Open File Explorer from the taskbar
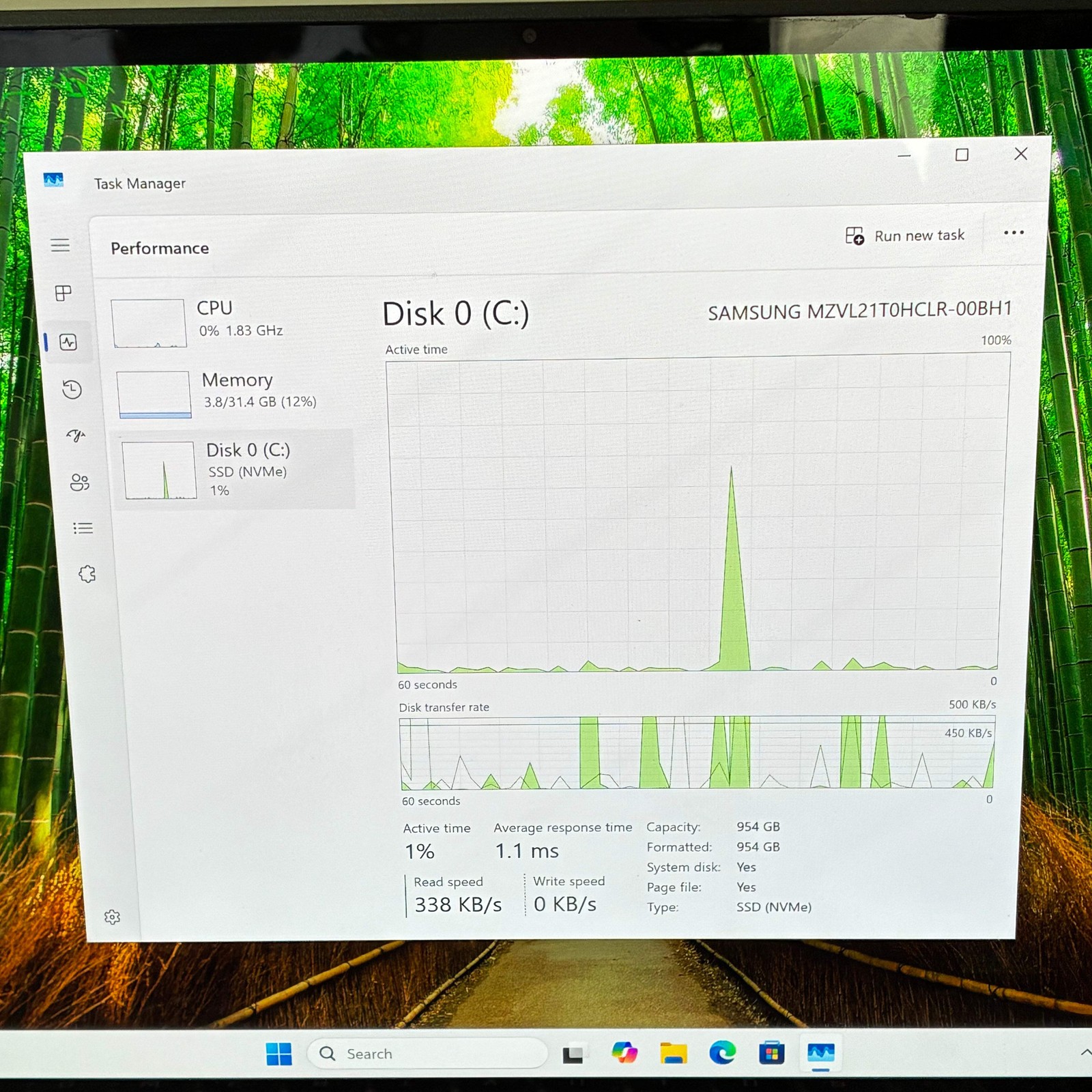The image size is (1092, 1092). coord(673,1053)
